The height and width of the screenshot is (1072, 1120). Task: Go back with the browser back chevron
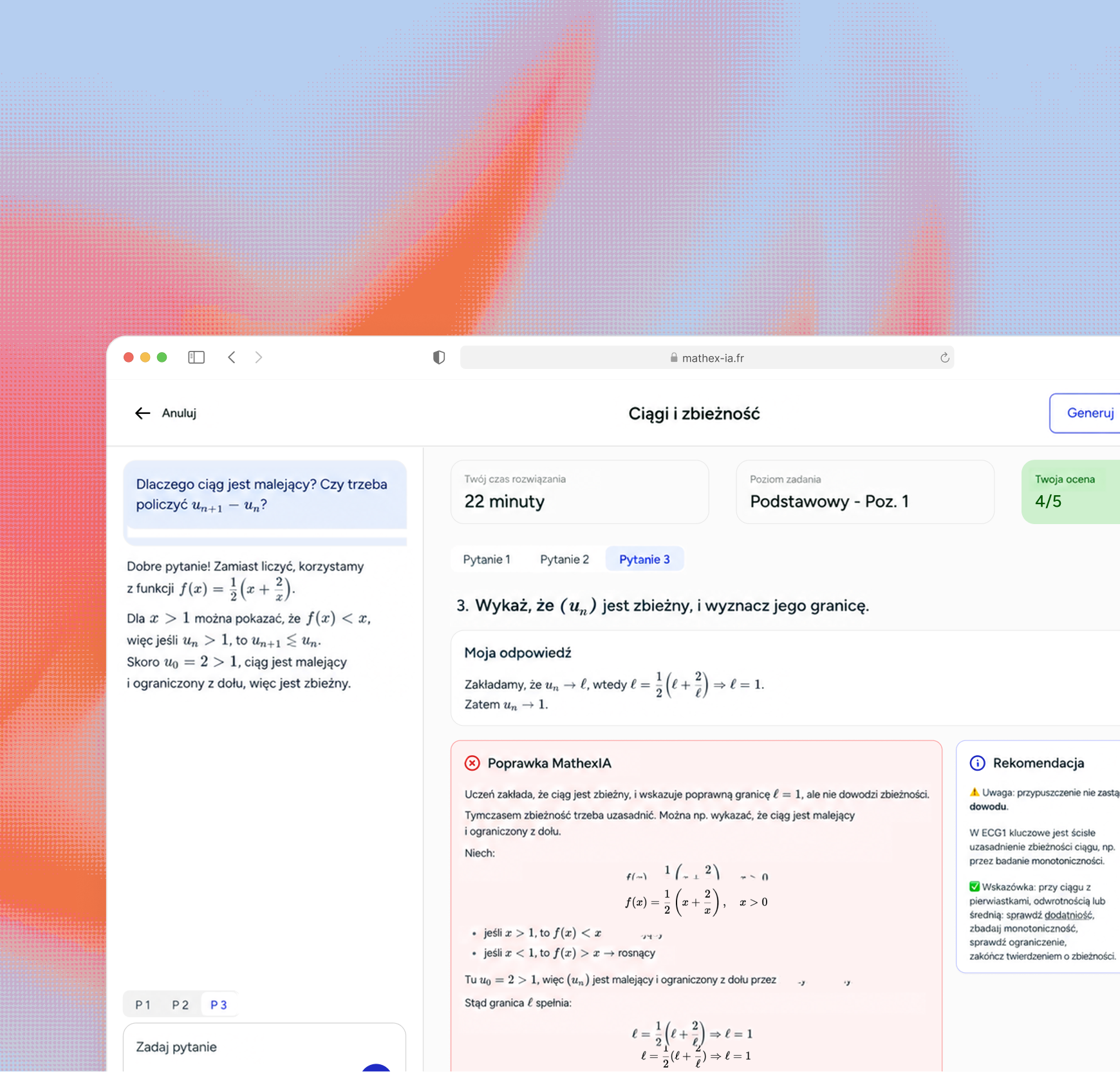pos(232,357)
